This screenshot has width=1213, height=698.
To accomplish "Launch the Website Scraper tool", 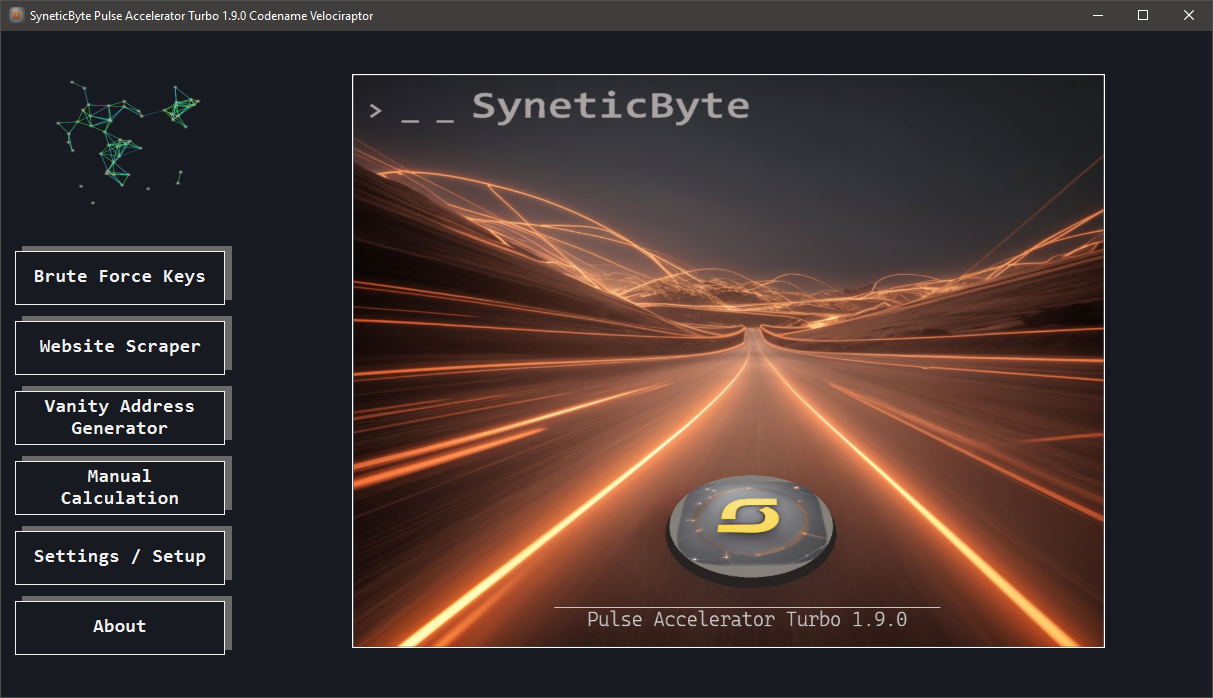I will pos(120,347).
